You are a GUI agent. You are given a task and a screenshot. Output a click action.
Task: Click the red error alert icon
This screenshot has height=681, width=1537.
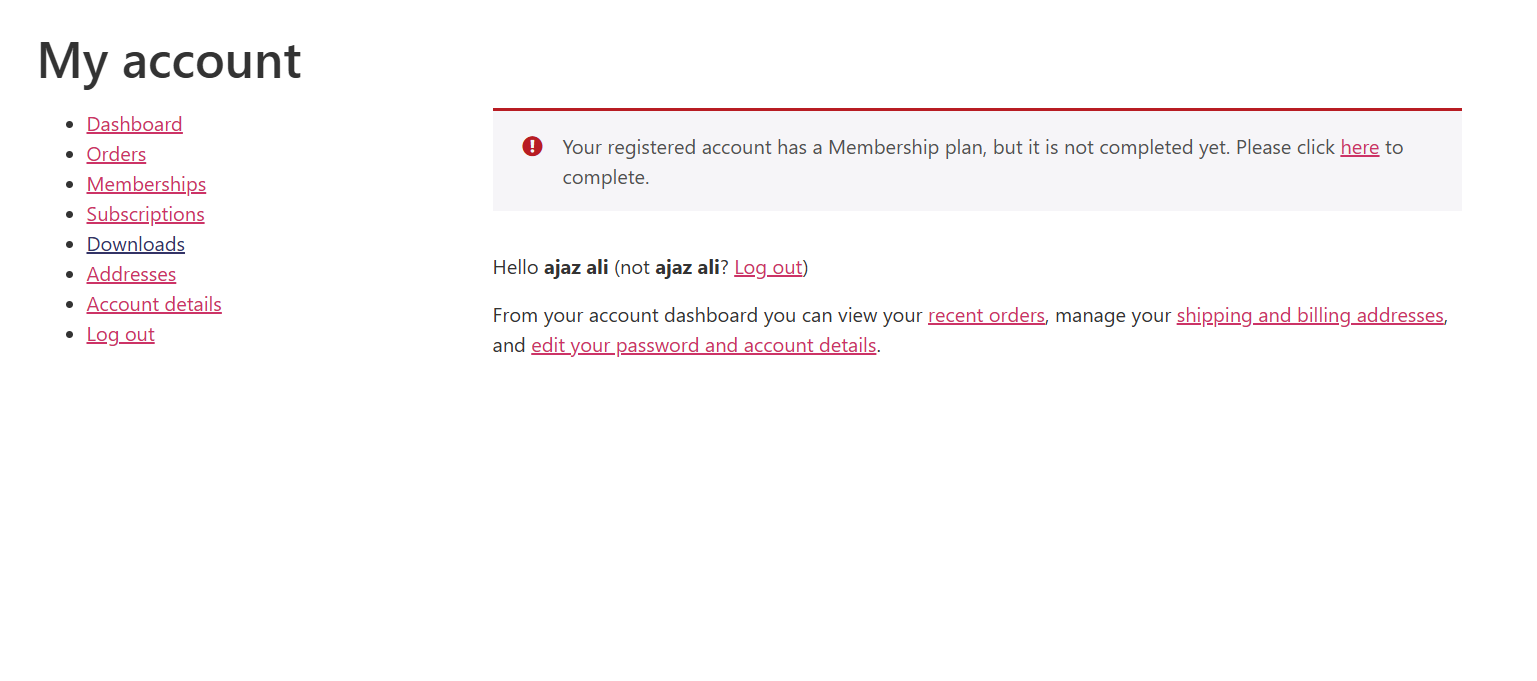532,147
